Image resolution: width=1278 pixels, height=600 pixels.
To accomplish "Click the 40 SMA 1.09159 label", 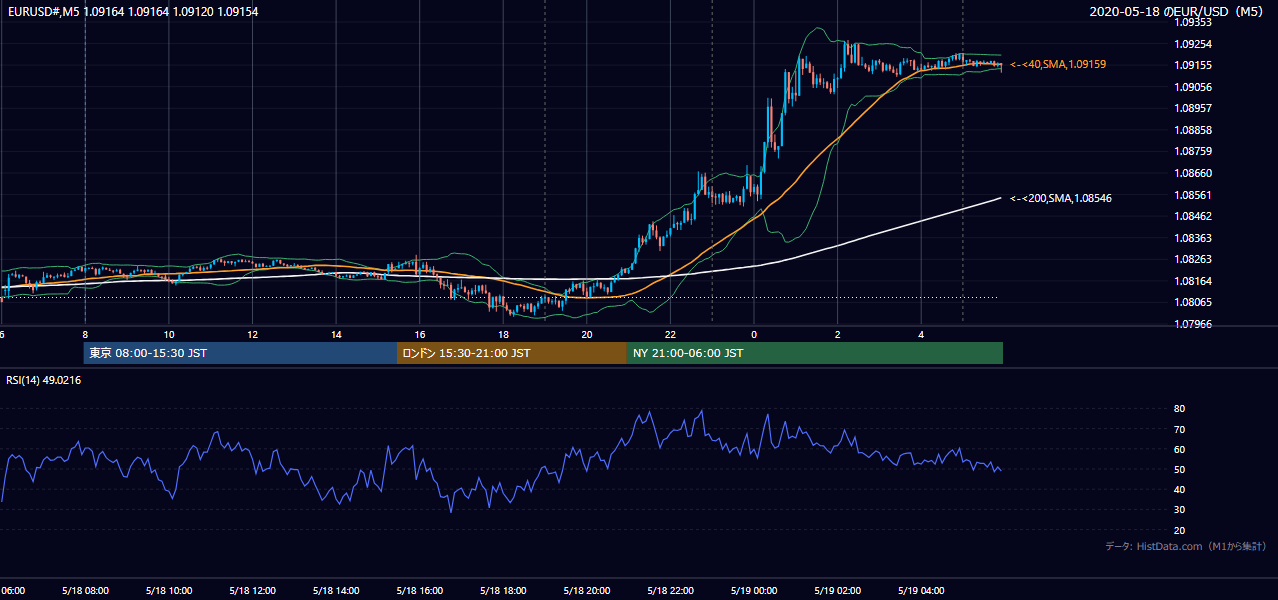I will pos(1058,64).
